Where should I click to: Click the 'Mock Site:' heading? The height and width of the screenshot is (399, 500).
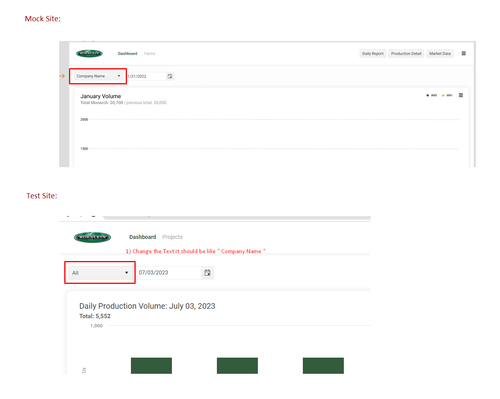point(43,19)
